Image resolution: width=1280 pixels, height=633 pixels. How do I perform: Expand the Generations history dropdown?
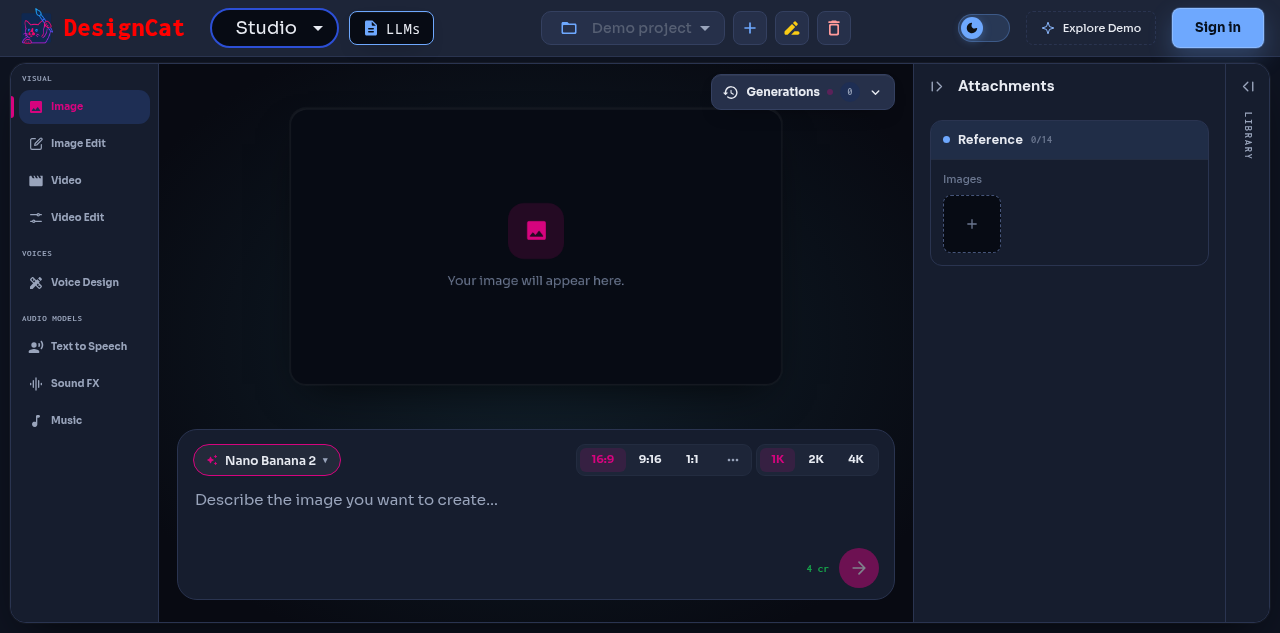803,92
